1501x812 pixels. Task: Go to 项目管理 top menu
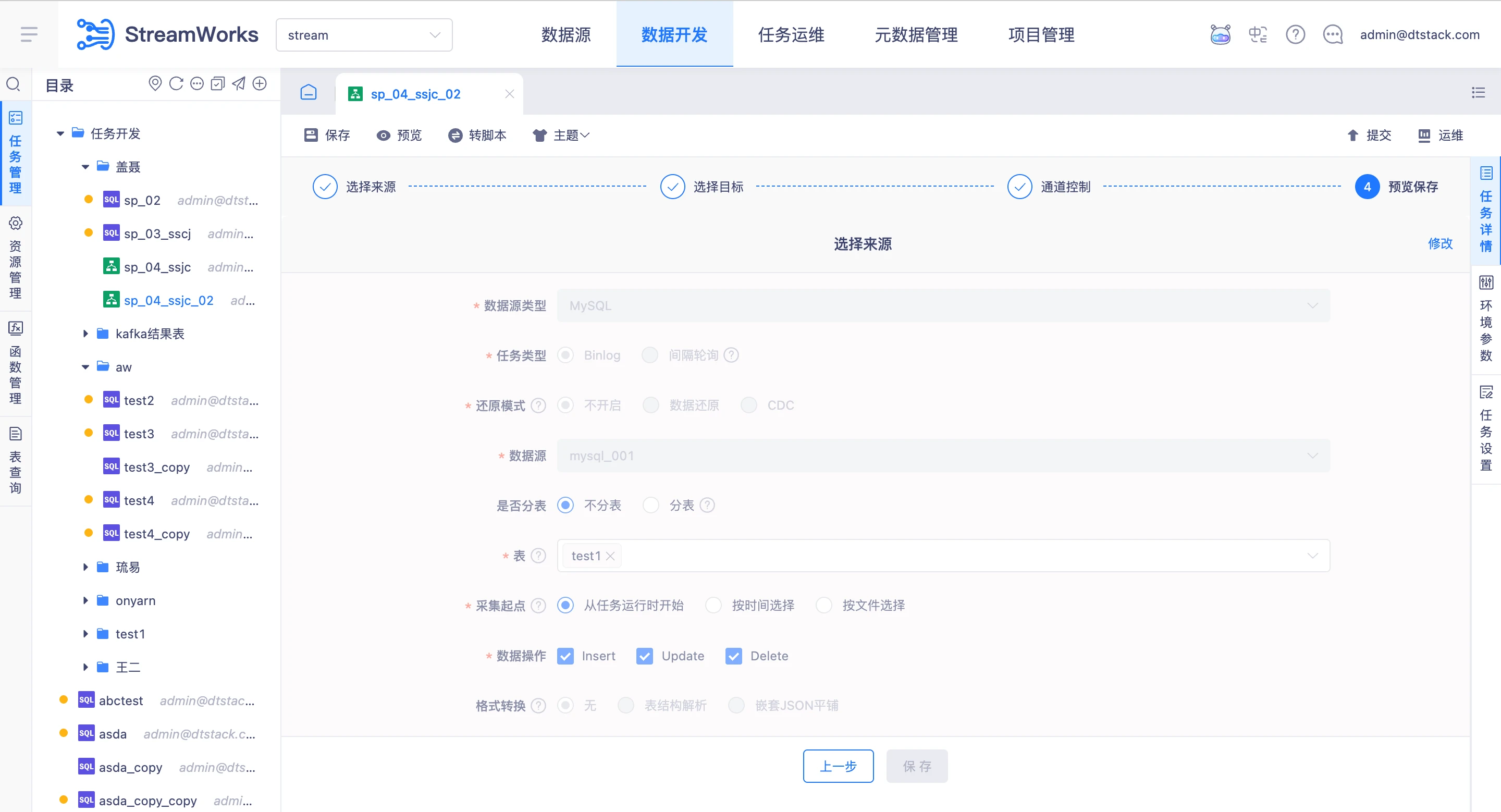(x=1041, y=34)
